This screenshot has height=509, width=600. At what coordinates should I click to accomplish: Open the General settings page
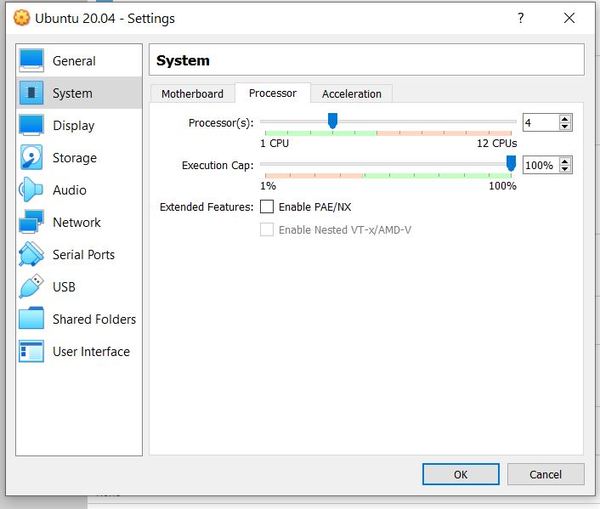pyautogui.click(x=79, y=60)
